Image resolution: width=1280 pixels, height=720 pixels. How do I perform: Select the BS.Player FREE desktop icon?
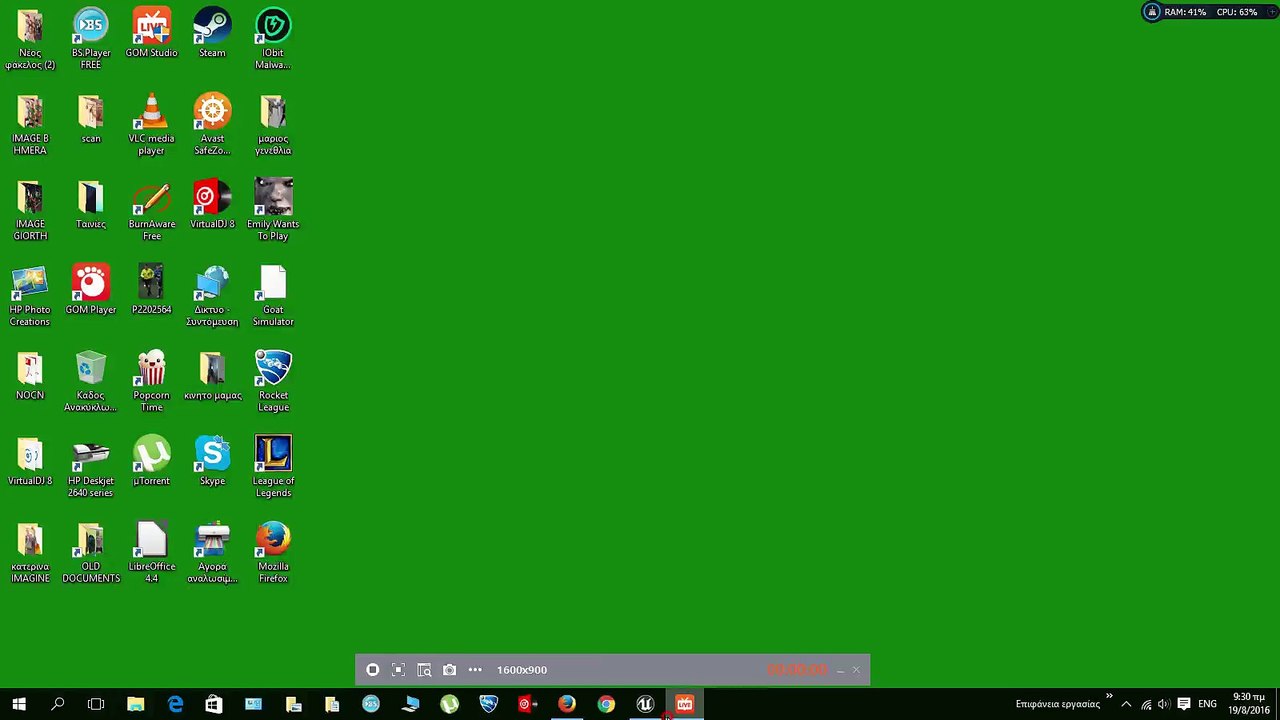pyautogui.click(x=91, y=39)
